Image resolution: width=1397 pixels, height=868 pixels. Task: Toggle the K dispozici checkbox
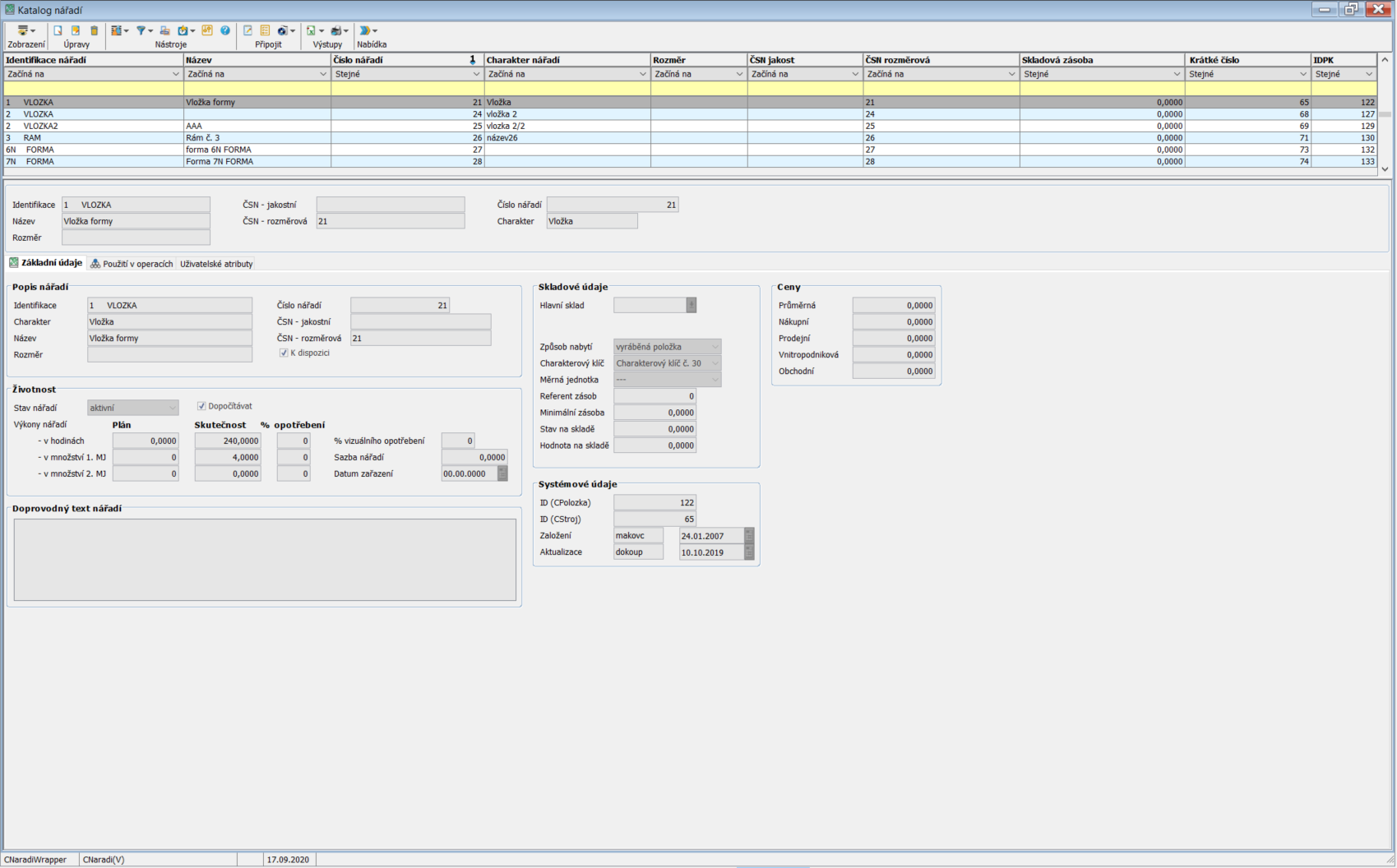[284, 353]
